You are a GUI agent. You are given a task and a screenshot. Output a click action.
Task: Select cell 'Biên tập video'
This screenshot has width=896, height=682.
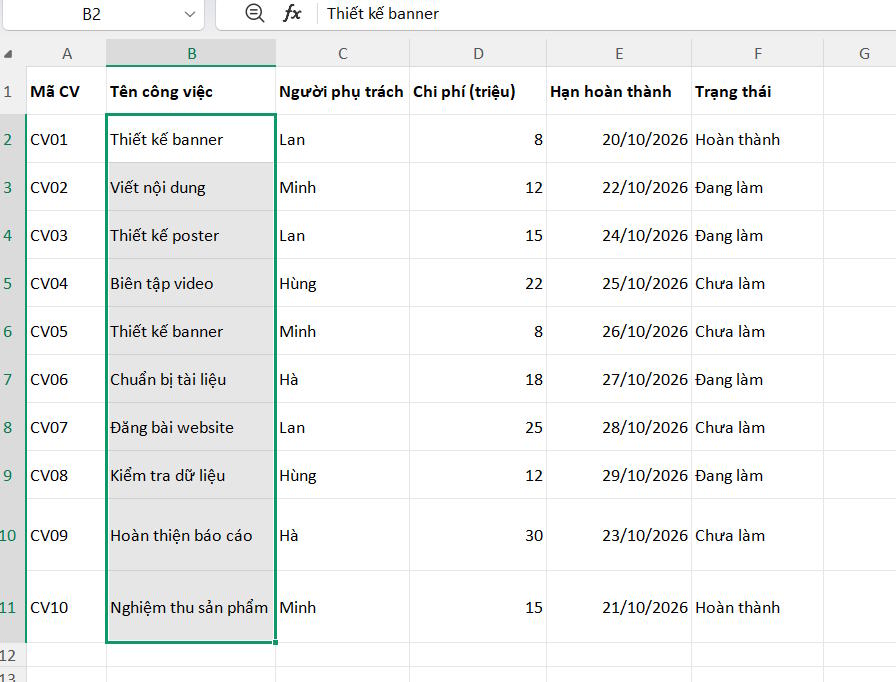[191, 283]
